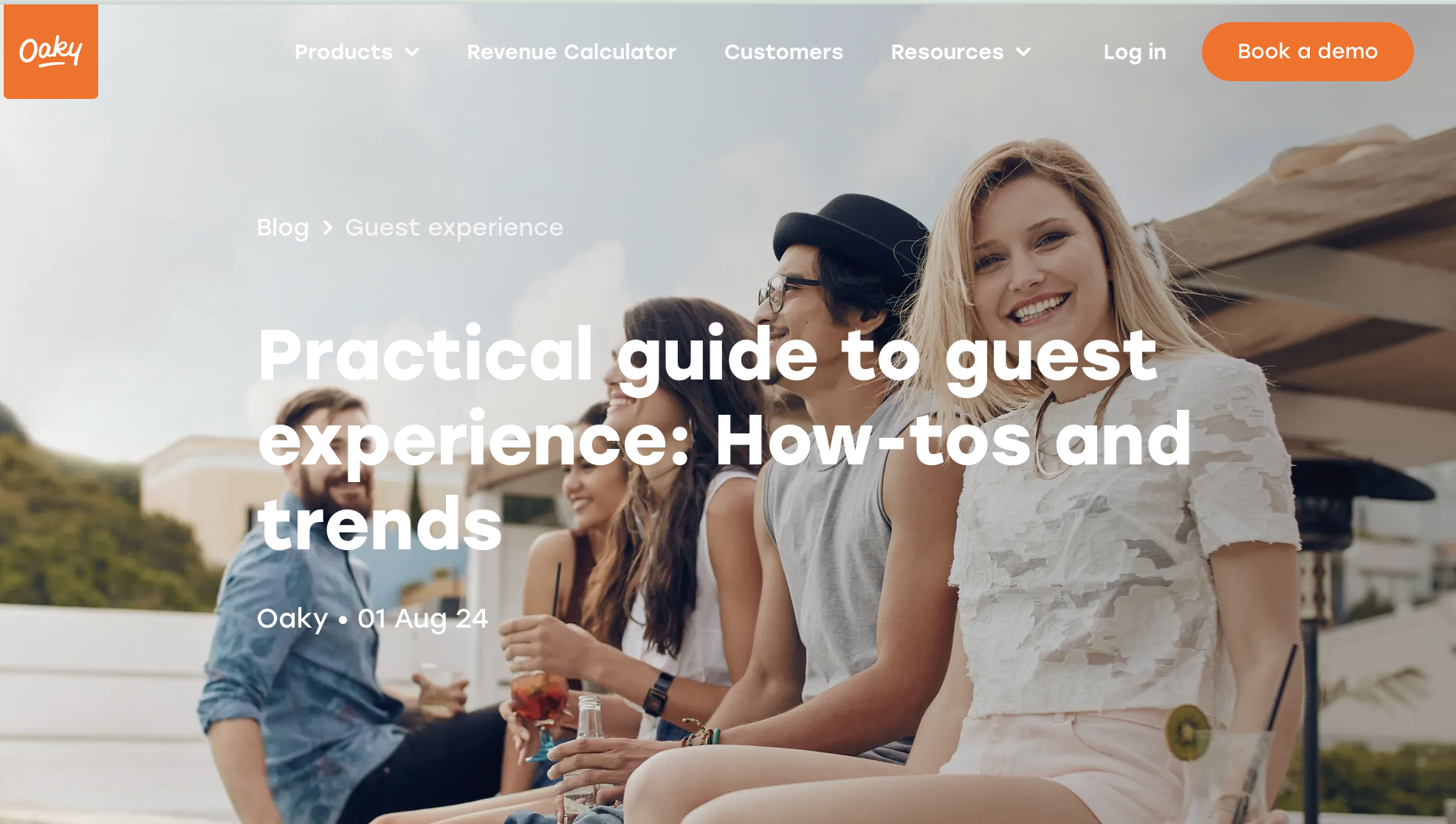Click the kiwi slice on the glass
This screenshot has width=1456, height=824.
[x=1187, y=732]
